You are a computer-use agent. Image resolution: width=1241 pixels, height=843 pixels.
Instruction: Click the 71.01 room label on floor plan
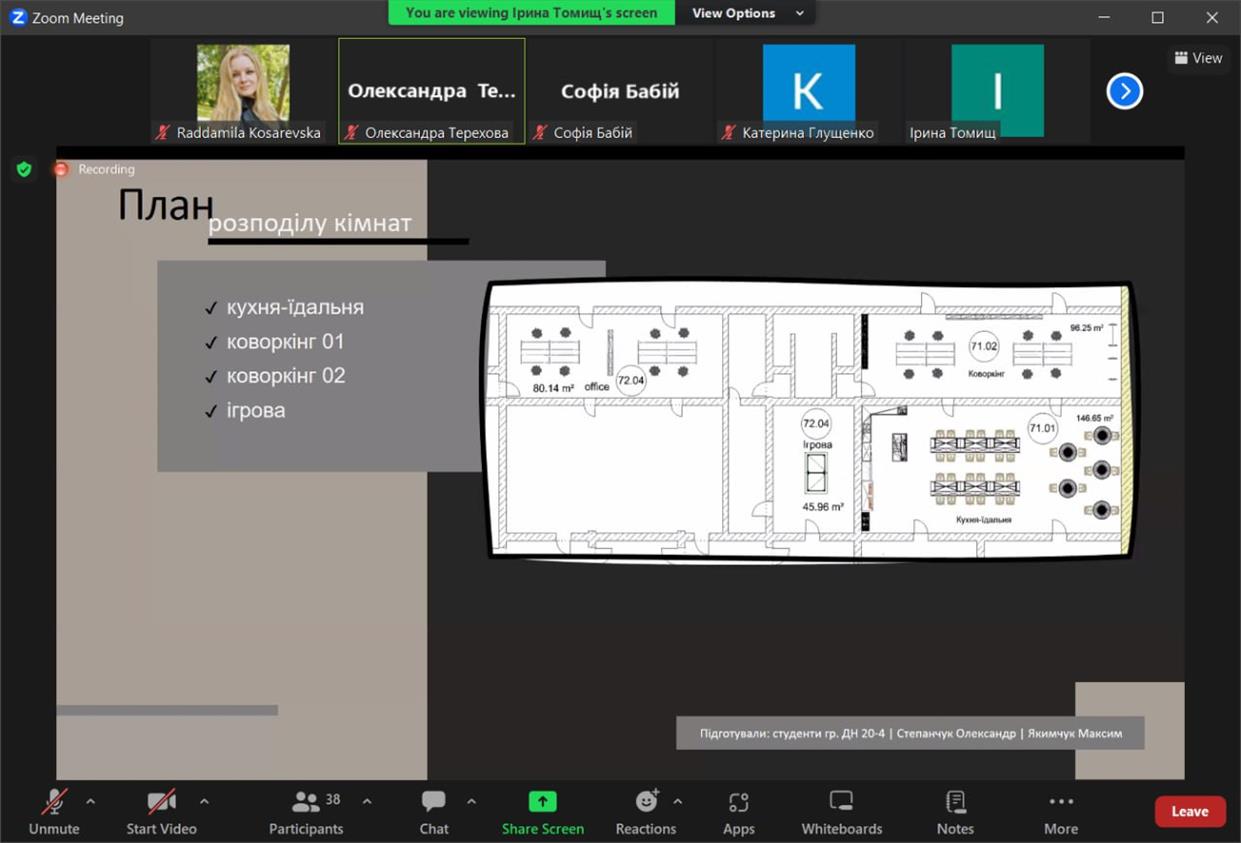[1042, 428]
